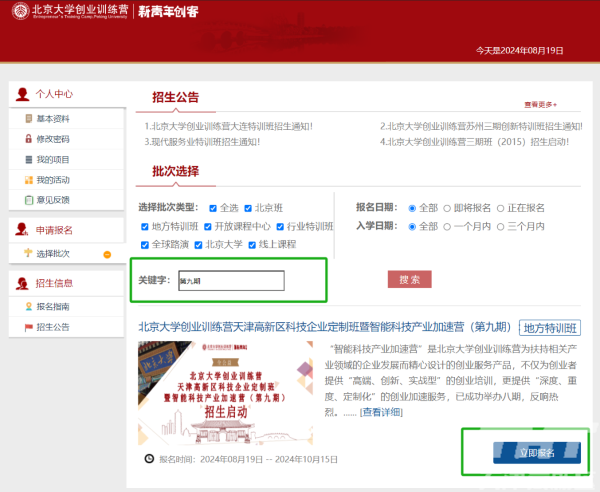The height and width of the screenshot is (492, 600).
Task: Click the 招生启动 course poster thumbnail
Action: pyautogui.click(x=225, y=393)
